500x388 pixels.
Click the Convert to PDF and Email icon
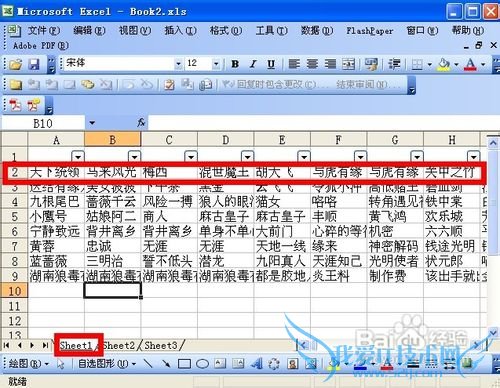click(x=34, y=105)
